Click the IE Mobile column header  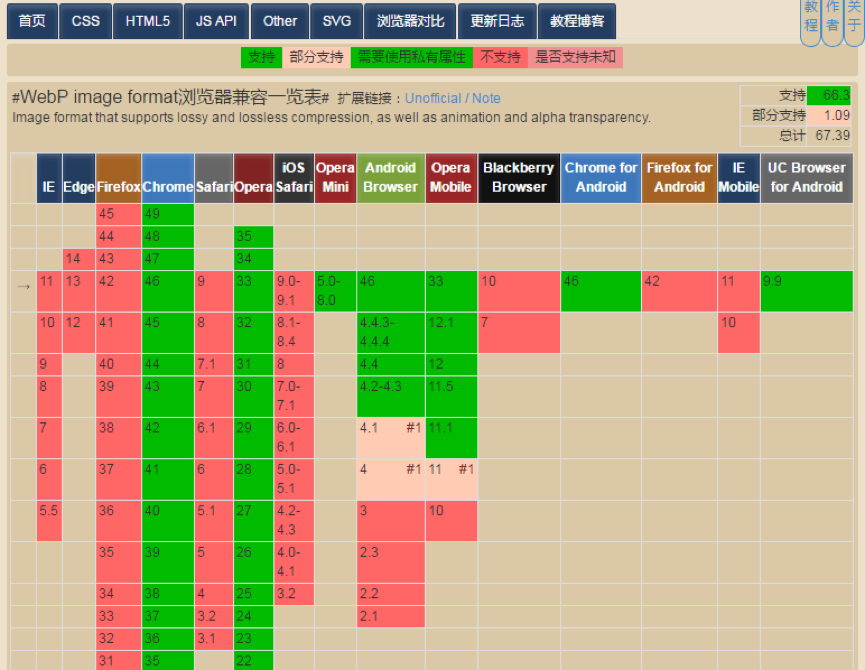point(739,178)
